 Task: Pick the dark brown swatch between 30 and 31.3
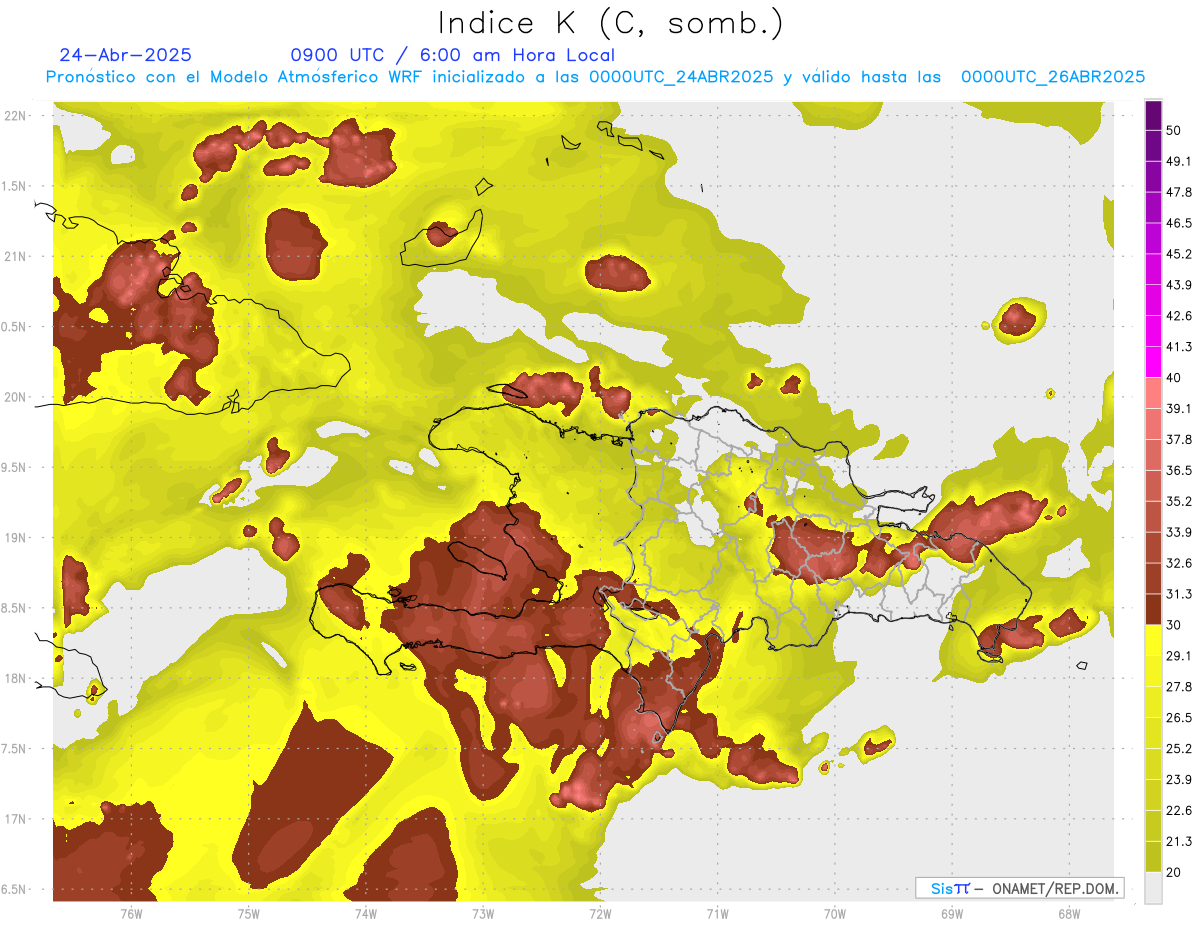[1153, 609]
